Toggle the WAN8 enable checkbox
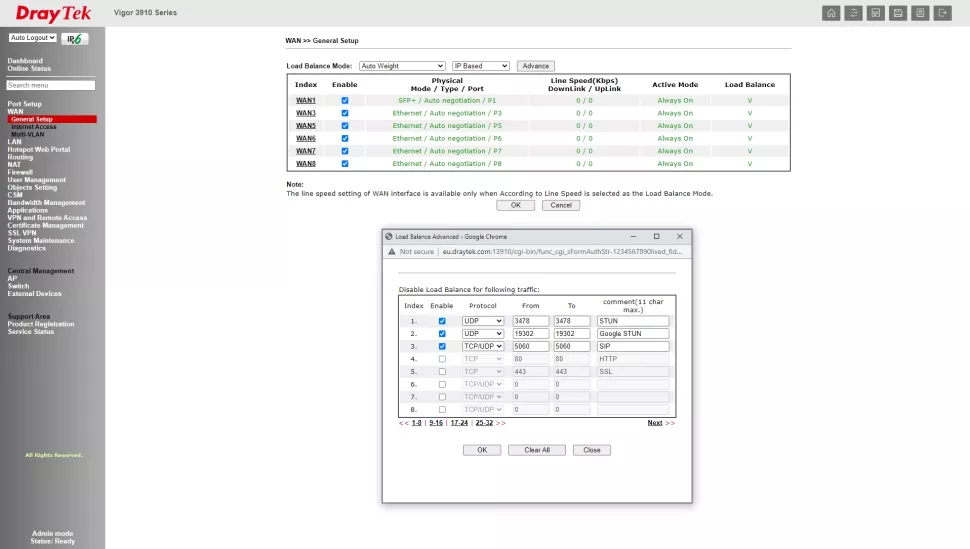The image size is (970, 549). tap(345, 164)
